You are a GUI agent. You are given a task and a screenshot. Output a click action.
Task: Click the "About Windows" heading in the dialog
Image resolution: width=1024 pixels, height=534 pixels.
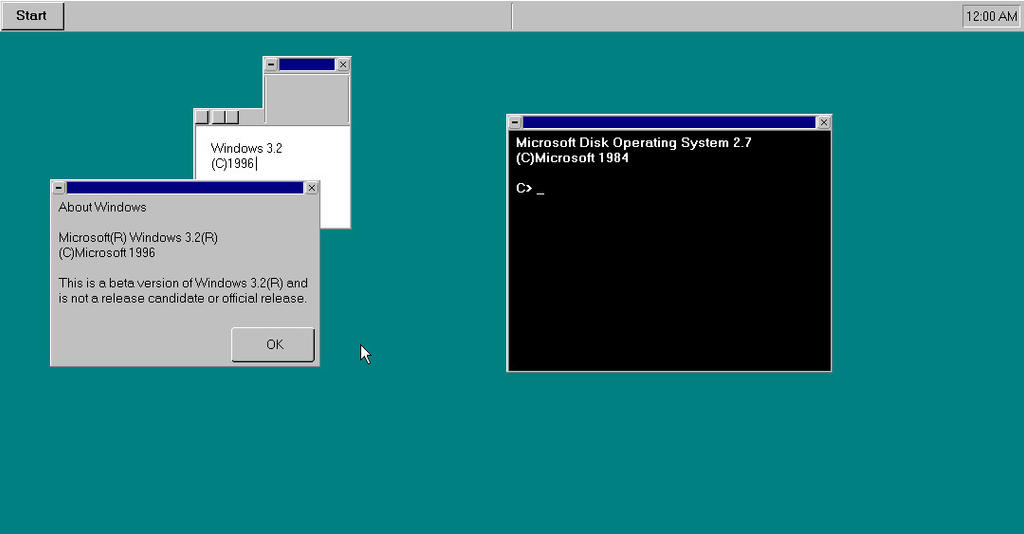point(103,207)
